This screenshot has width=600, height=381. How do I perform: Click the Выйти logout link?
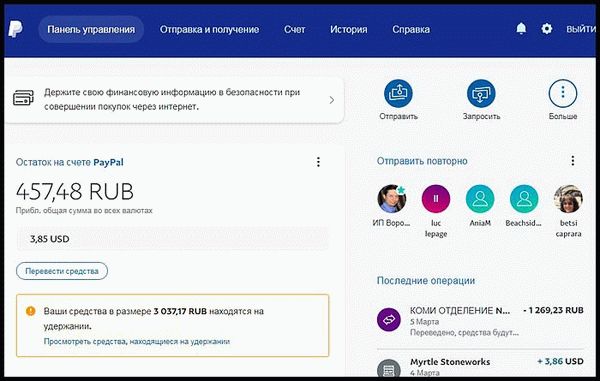pos(580,29)
